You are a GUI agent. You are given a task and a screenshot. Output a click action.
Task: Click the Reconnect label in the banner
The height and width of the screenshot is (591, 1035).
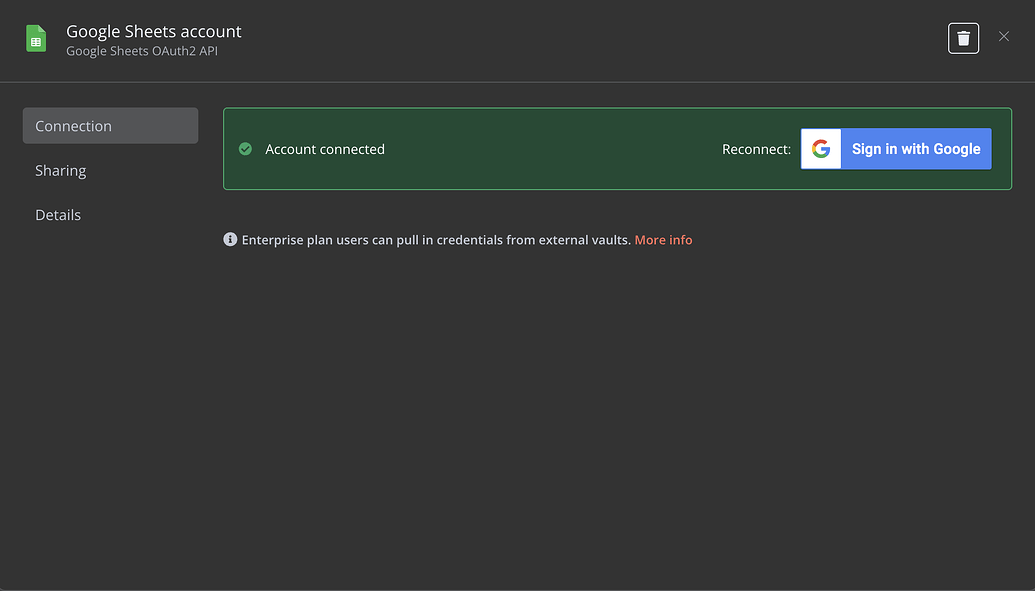click(x=757, y=148)
